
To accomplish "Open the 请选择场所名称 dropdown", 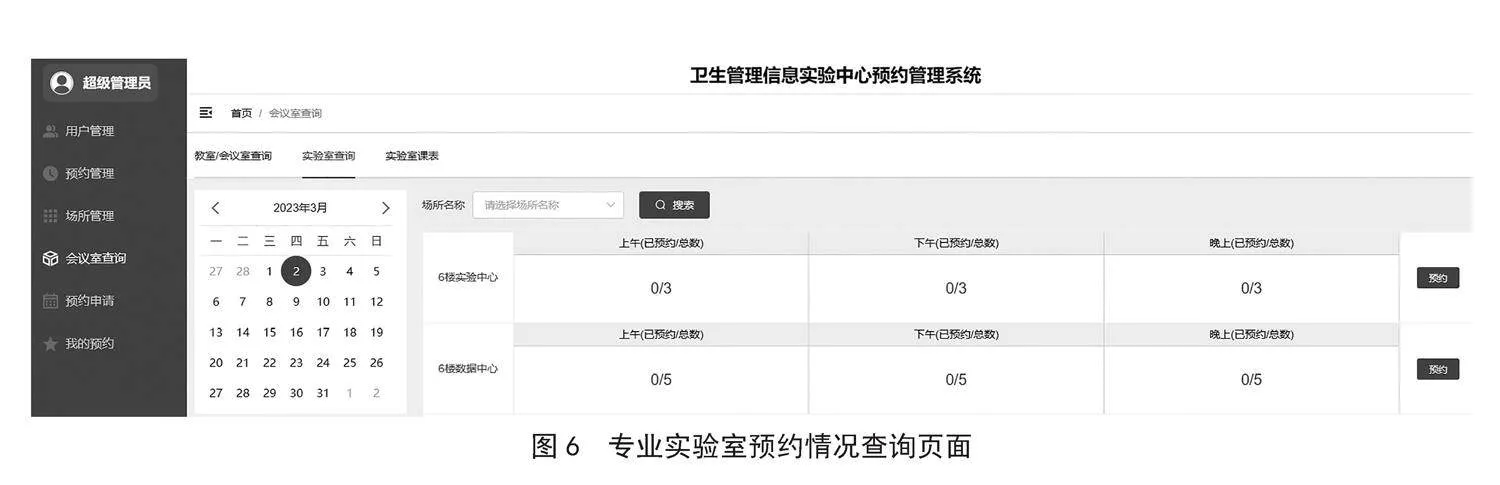I will pos(548,205).
